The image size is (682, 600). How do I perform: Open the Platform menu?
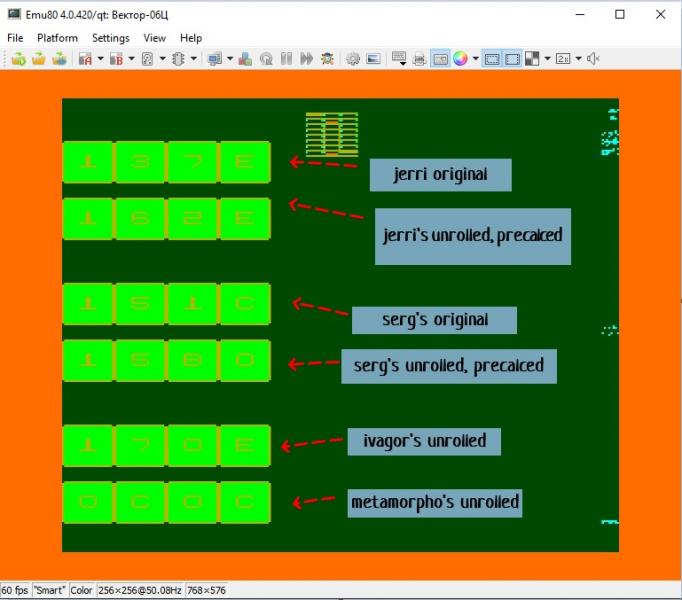pos(56,38)
